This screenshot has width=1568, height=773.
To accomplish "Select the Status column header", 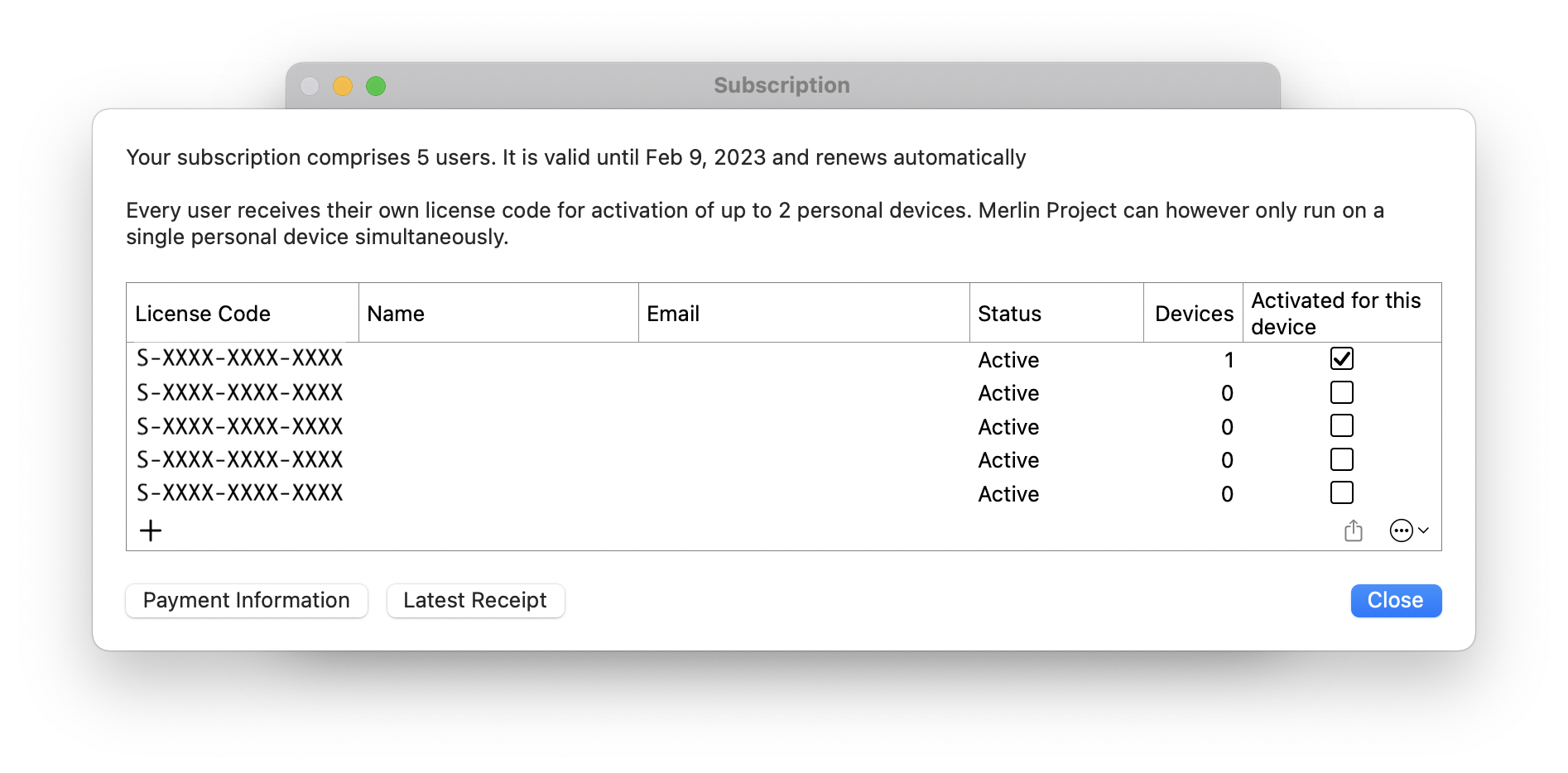I will (x=1008, y=313).
